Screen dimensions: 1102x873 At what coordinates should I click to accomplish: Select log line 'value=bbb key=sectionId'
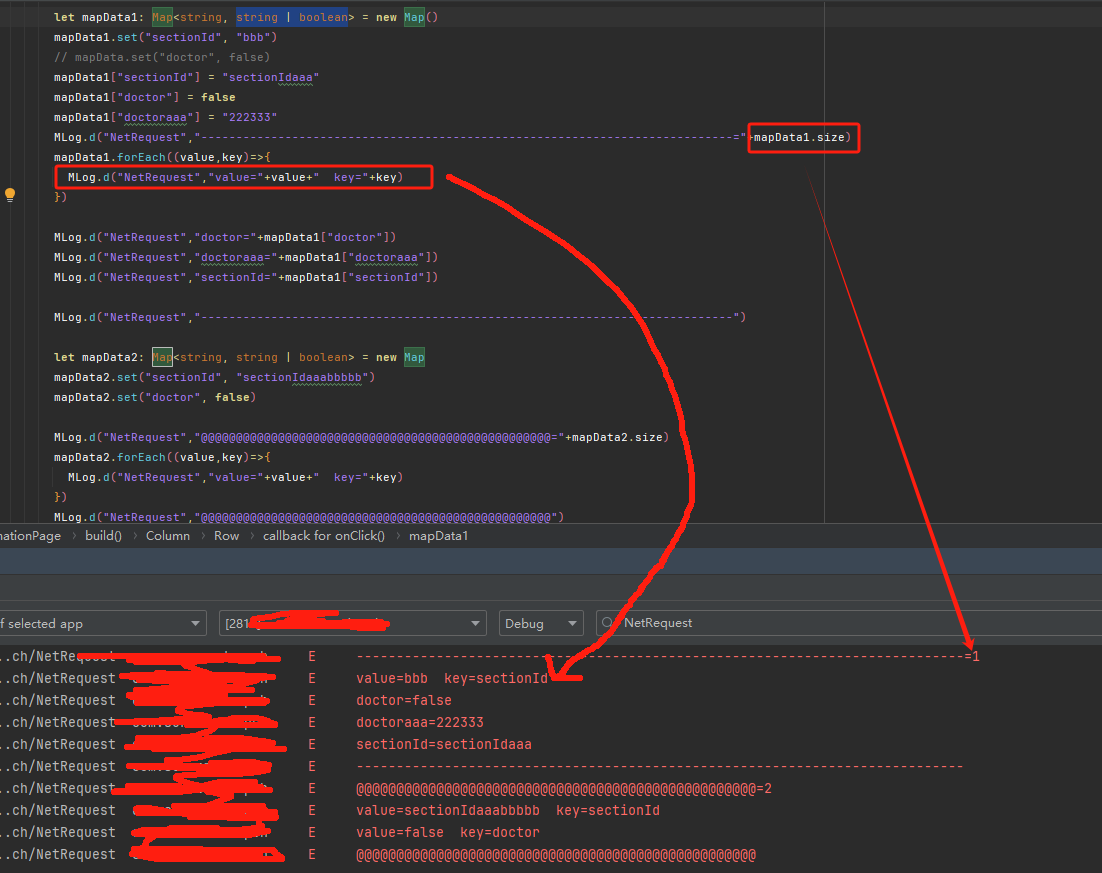(452, 679)
